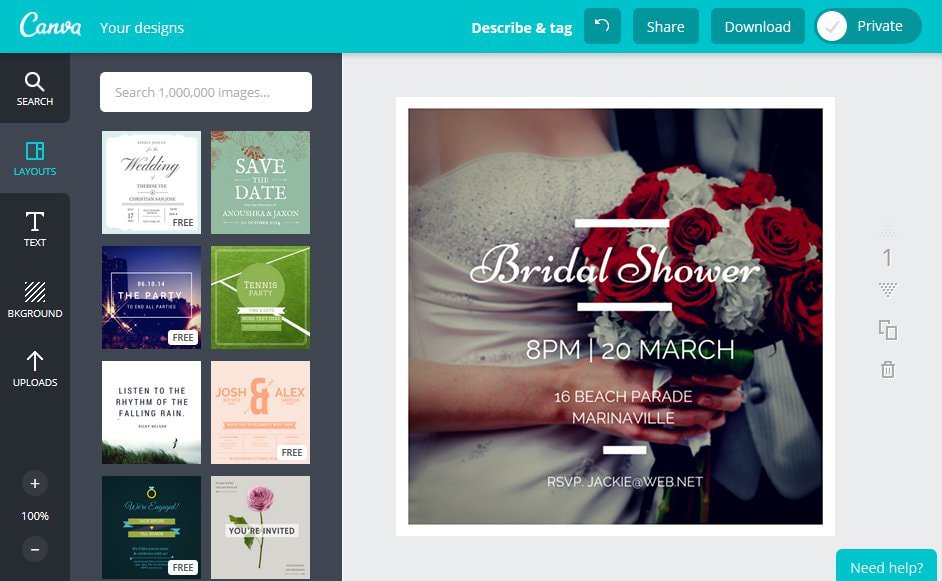Expand the Describe & tag option
Viewport: 942px width, 581px height.
click(x=521, y=27)
